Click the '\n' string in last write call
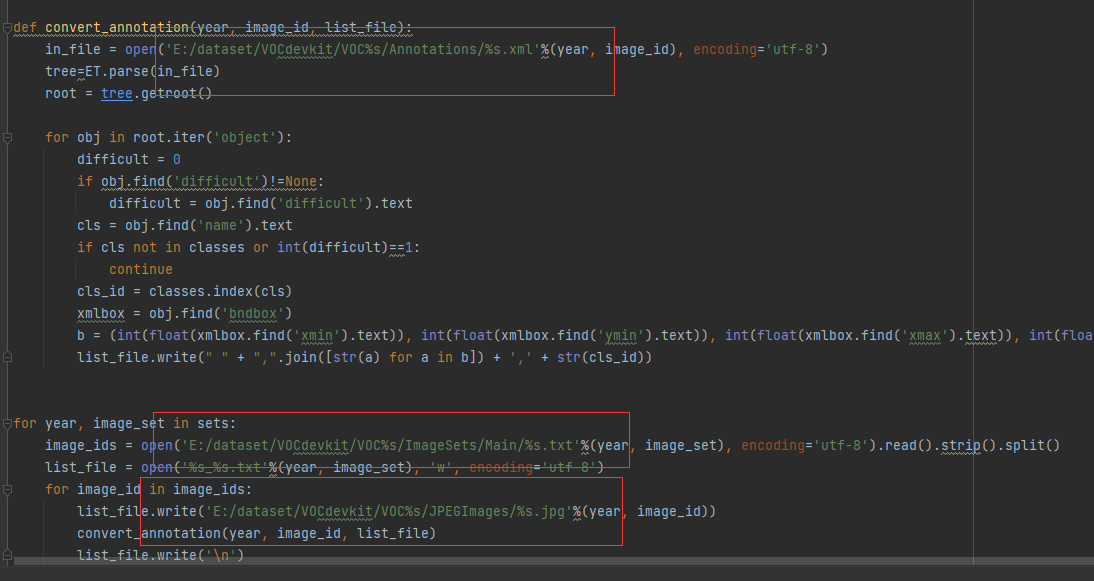Viewport: 1094px width, 581px height. 220,555
